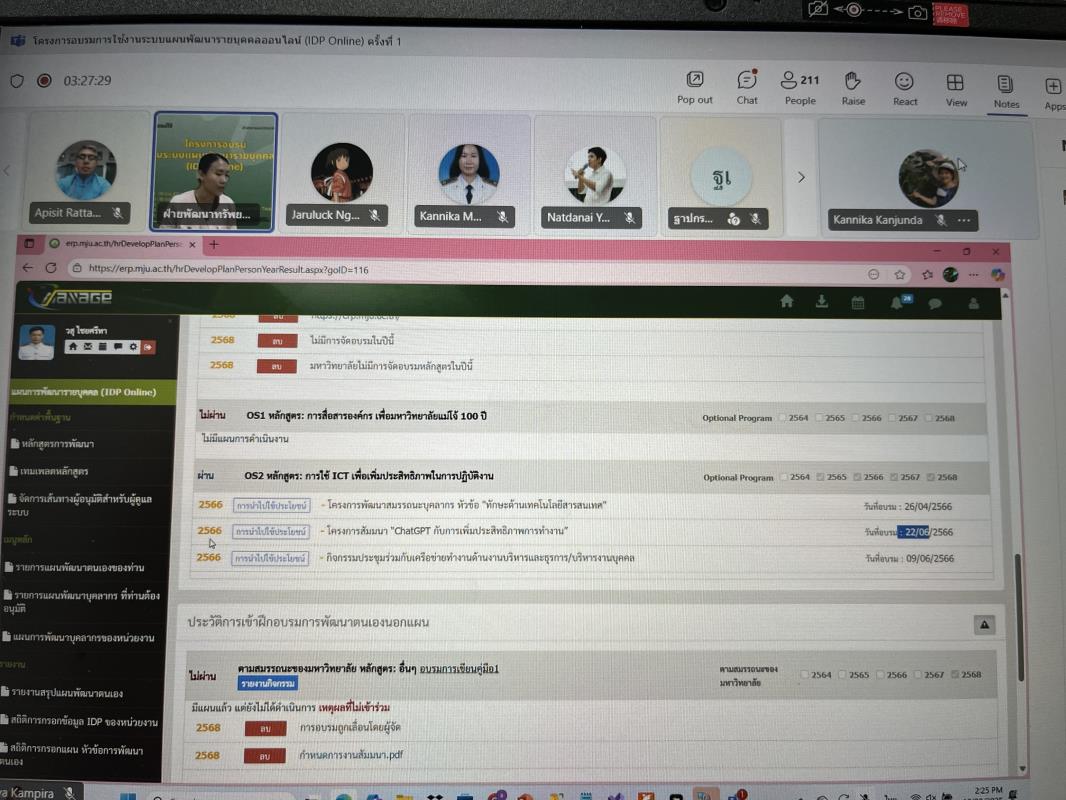Image resolution: width=1066 pixels, height=800 pixels.
Task: Open the View layout menu
Action: point(956,88)
